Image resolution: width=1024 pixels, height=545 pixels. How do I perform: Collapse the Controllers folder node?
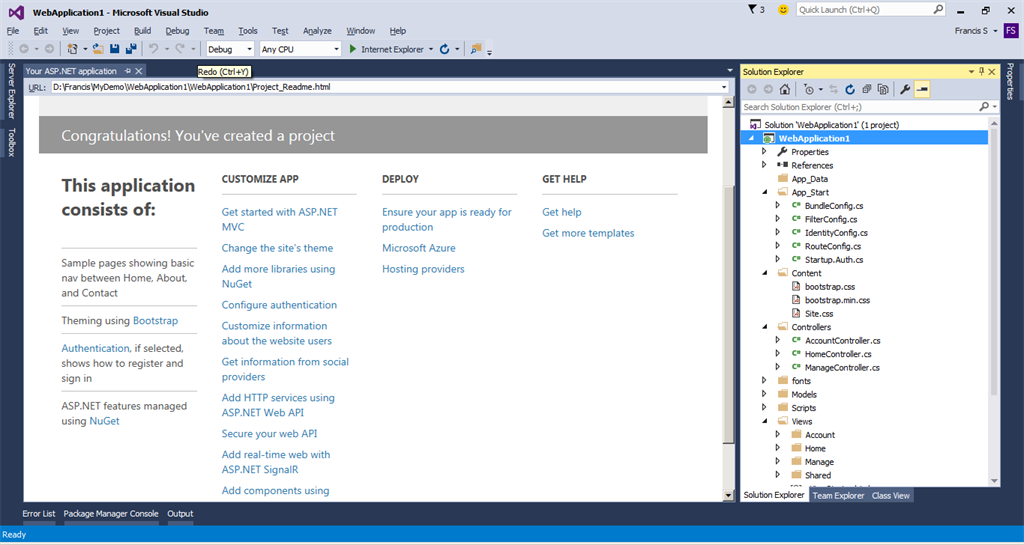[x=765, y=327]
